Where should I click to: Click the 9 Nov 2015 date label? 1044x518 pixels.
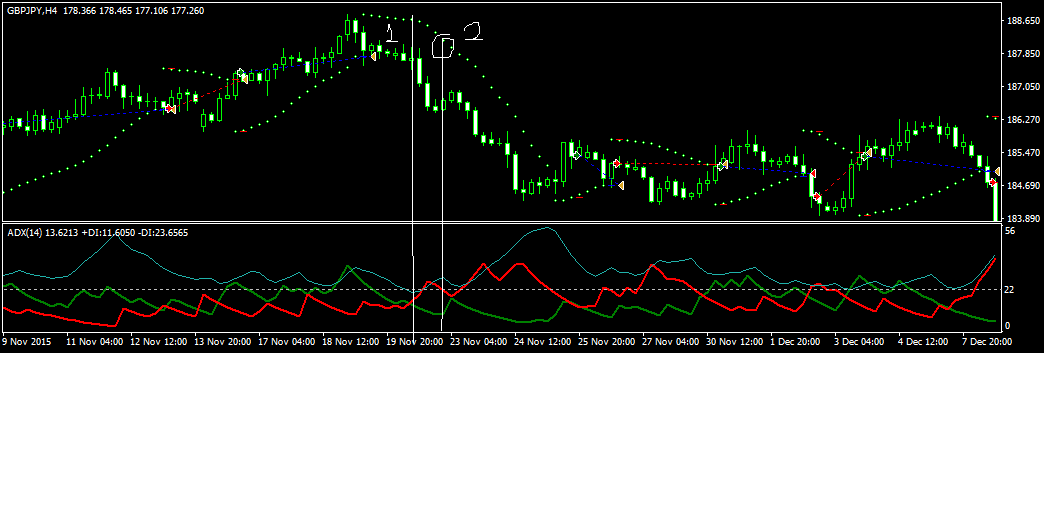(27, 341)
